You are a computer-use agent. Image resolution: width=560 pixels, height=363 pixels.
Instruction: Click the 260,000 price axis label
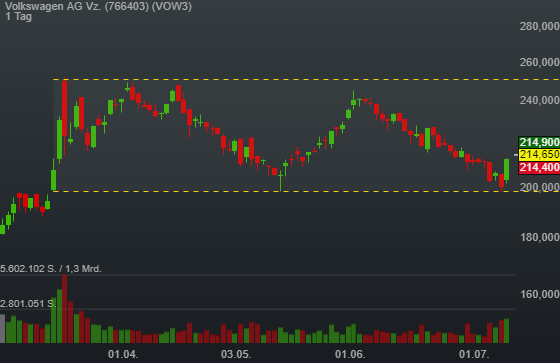click(540, 62)
